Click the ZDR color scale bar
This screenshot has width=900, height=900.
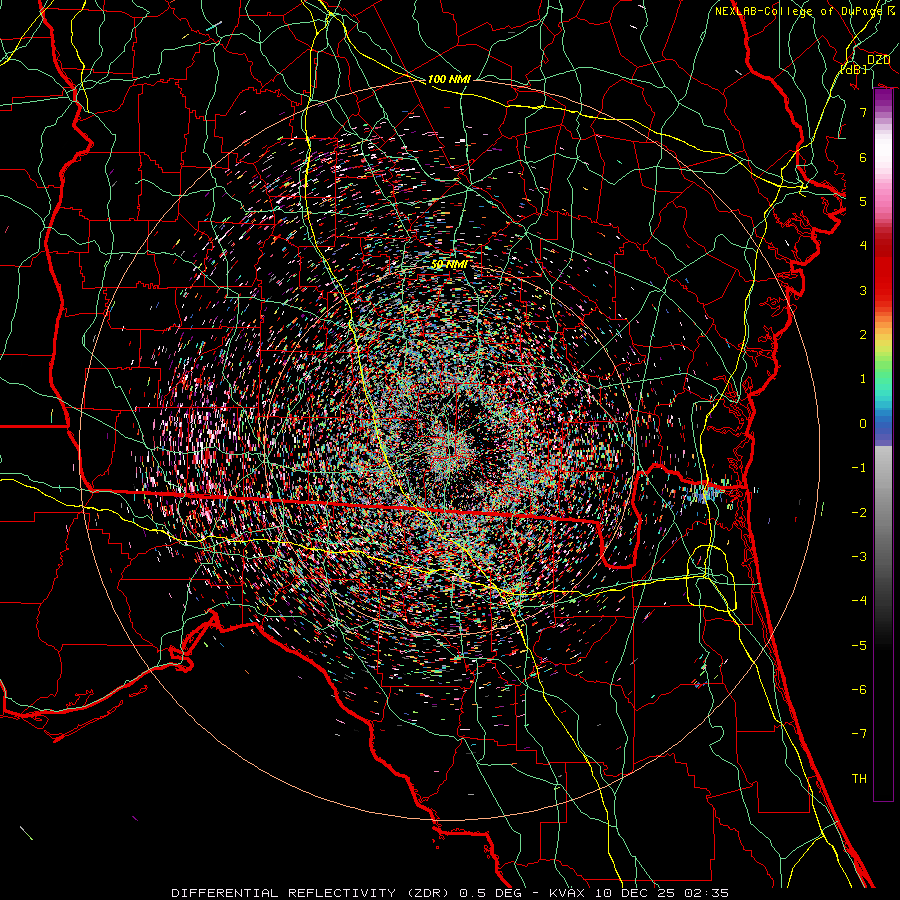[x=883, y=445]
